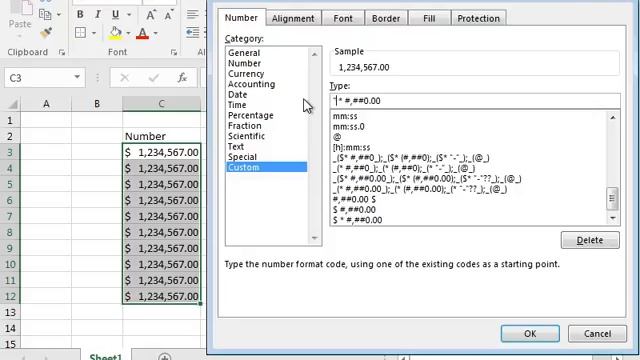Open the Borders dropdown arrow
The width and height of the screenshot is (640, 360).
(x=94, y=33)
